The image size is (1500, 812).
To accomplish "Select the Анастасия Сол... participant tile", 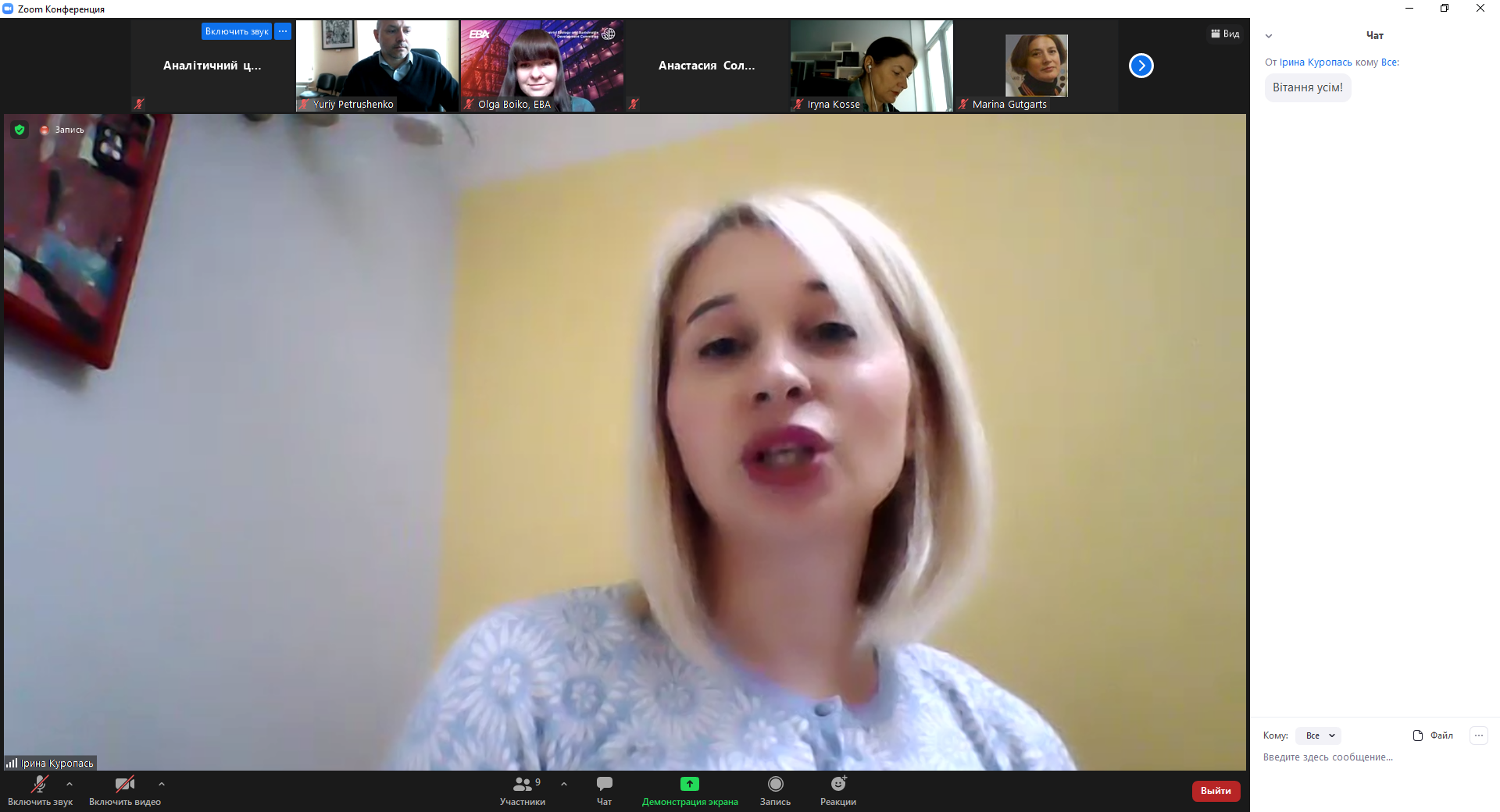I will pyautogui.click(x=707, y=66).
